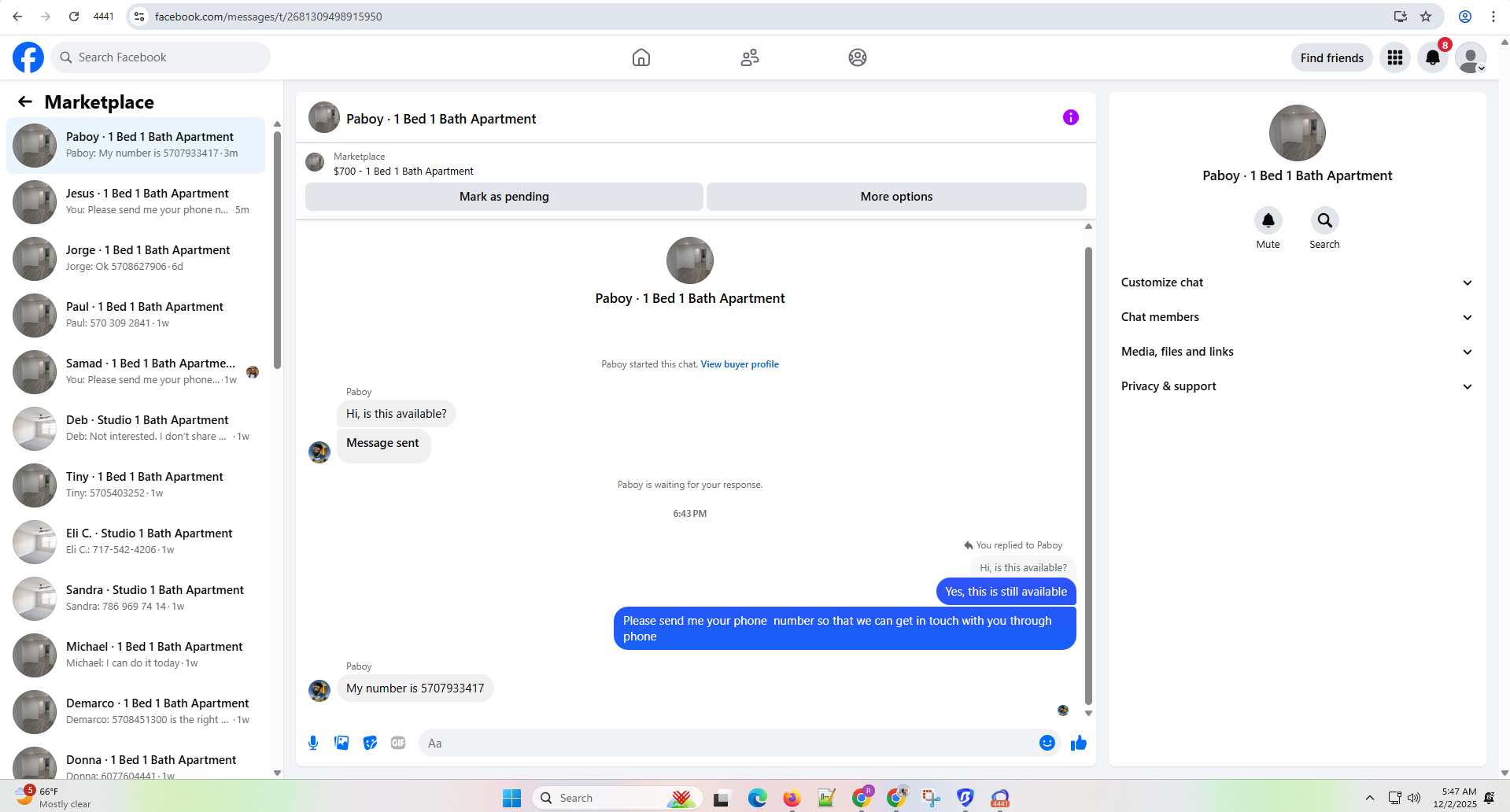Open the emoji picker
Viewport: 1510px width, 812px height.
(x=1047, y=743)
